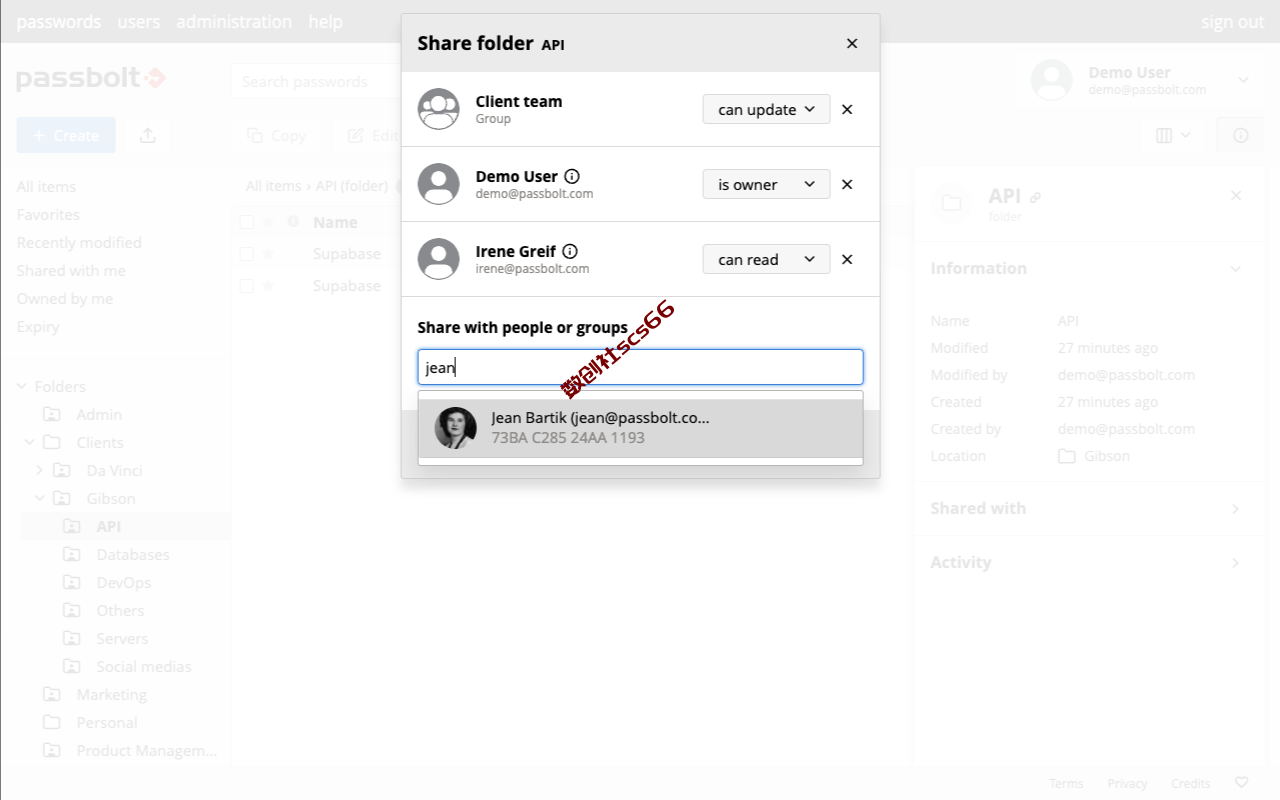
Task: Open the Terms link
Action: (1066, 783)
